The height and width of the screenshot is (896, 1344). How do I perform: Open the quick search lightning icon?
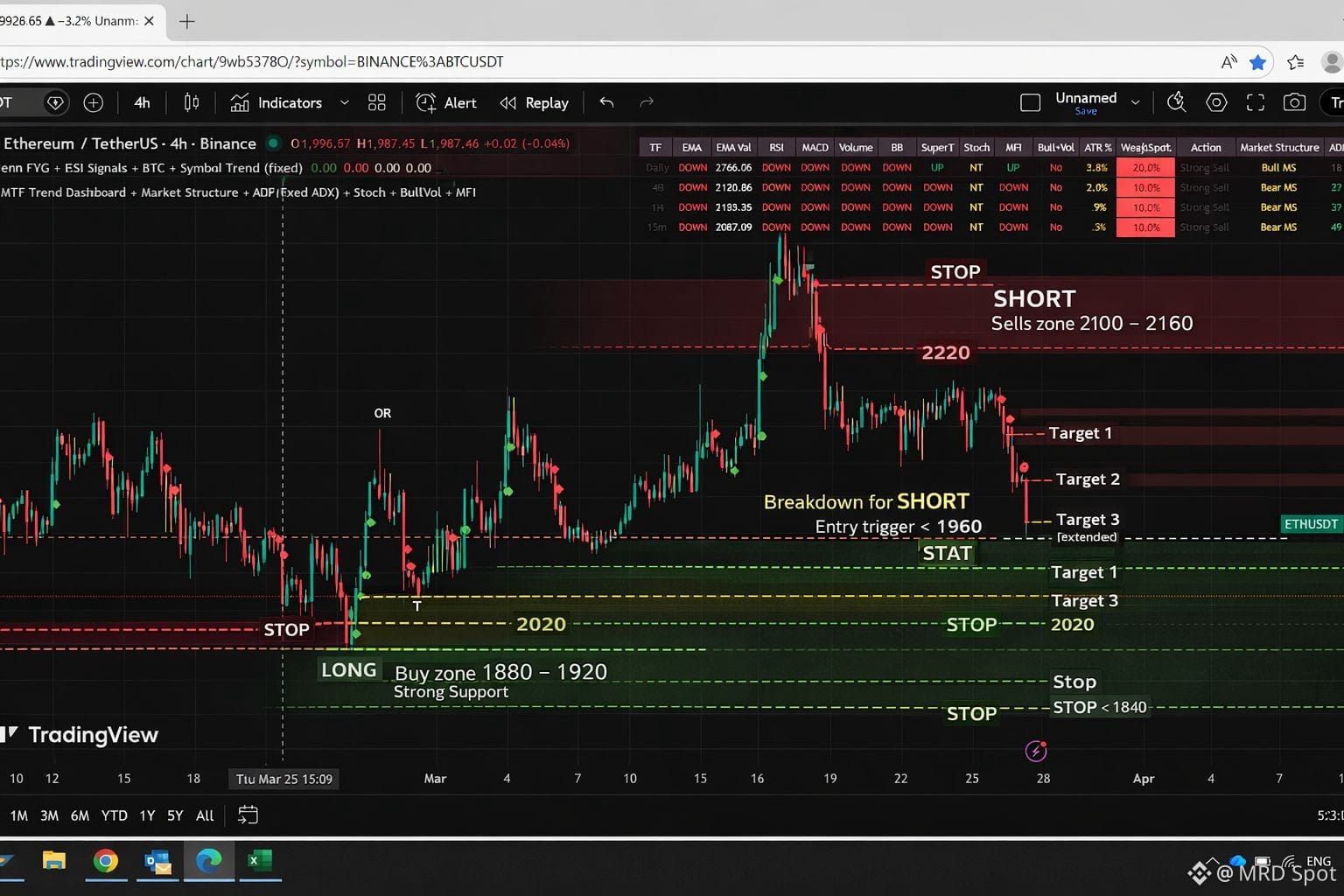1177,102
